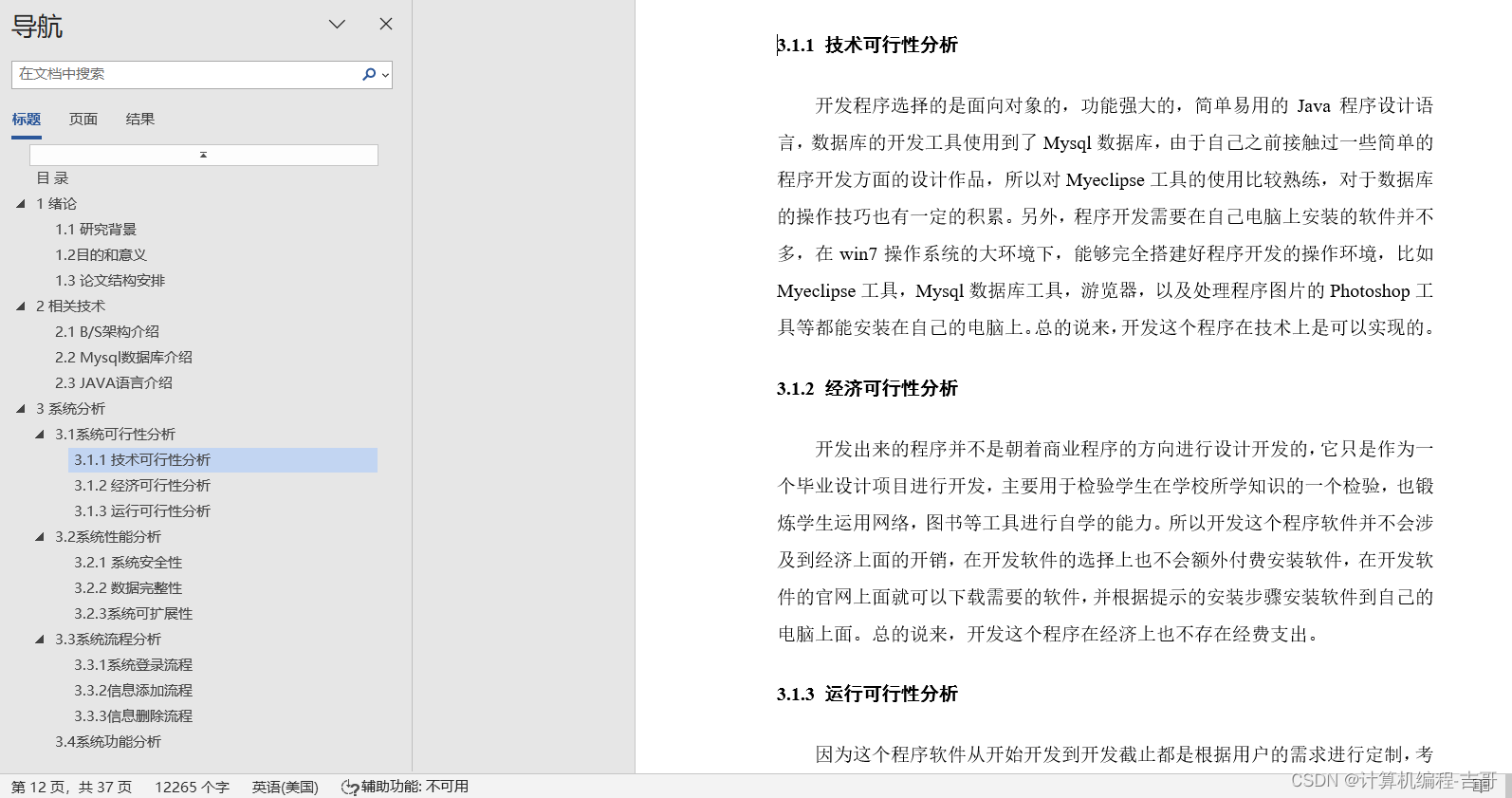Jump to 1.1 研究背景

click(x=96, y=230)
